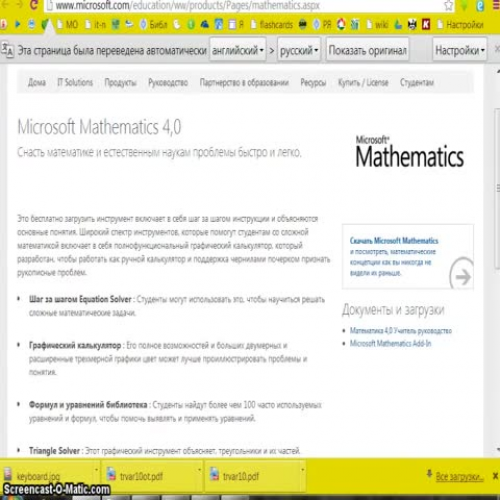Click keyboard.jpg file icon in downloads bar

[7, 475]
